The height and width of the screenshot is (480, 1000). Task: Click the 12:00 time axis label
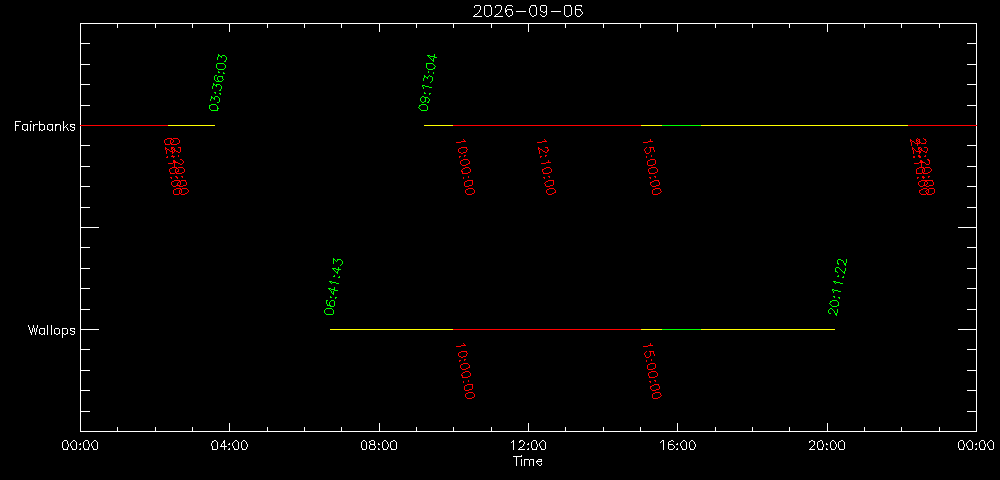(x=528, y=446)
